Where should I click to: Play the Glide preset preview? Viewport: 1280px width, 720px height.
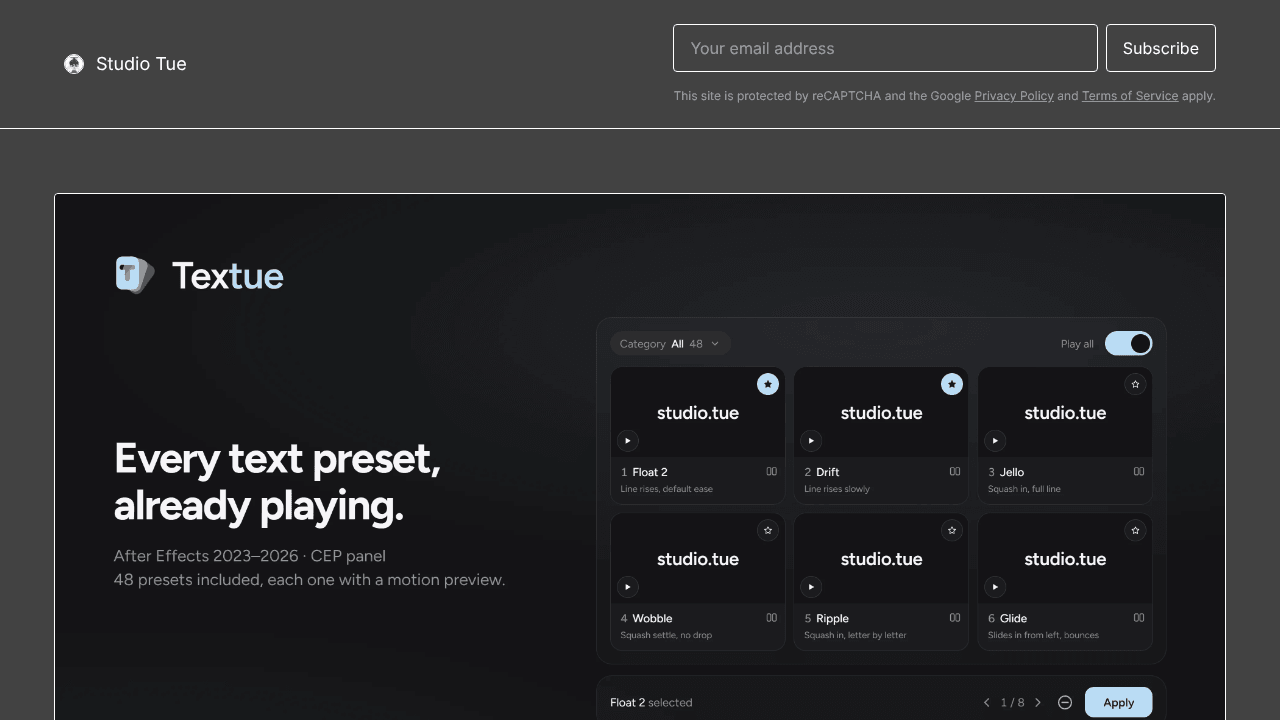tap(995, 587)
